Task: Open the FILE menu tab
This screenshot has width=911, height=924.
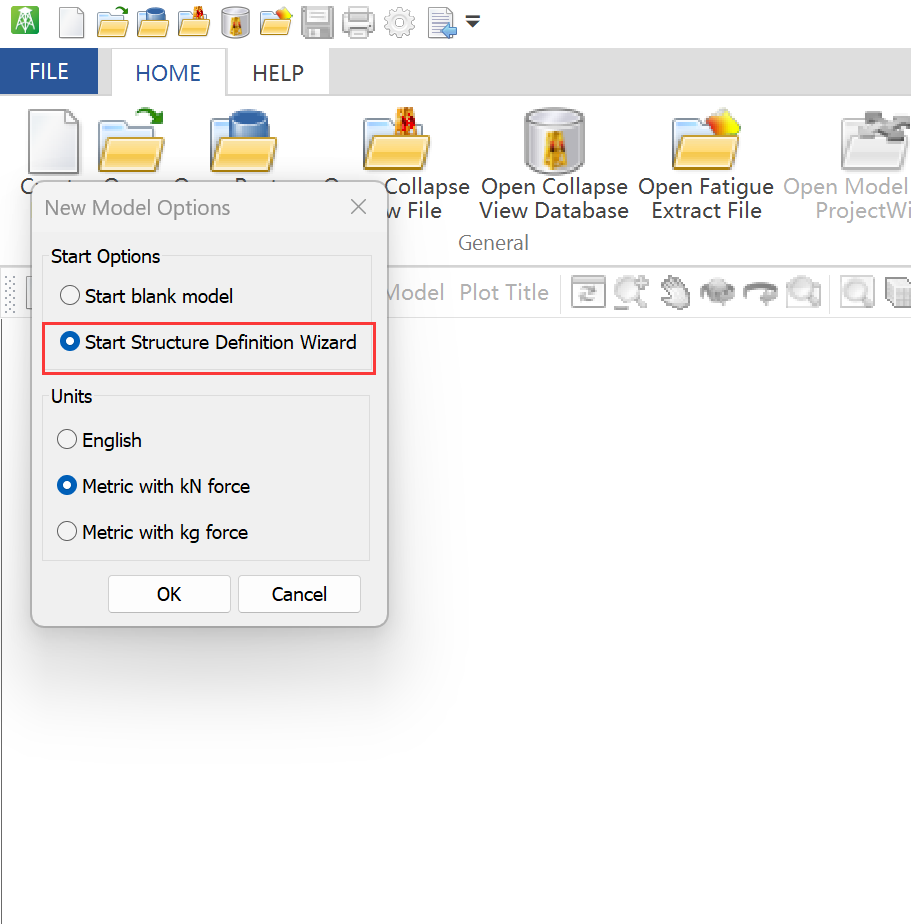Action: [x=49, y=72]
